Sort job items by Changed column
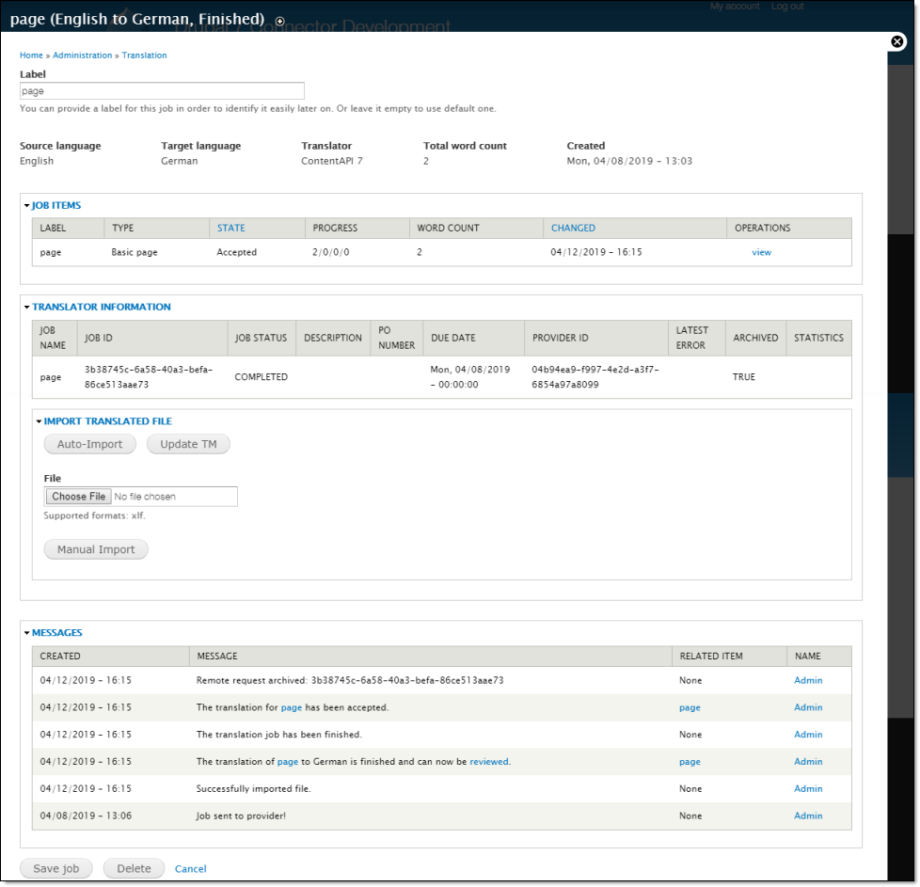This screenshot has height=887, width=920. click(x=573, y=228)
